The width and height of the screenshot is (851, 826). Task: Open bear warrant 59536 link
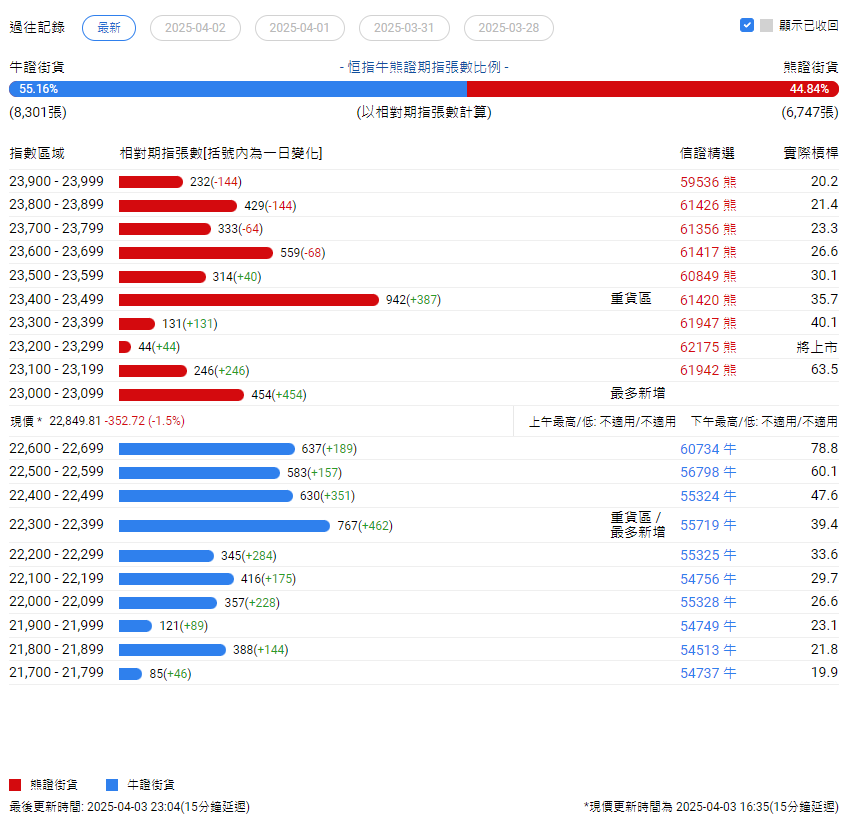click(700, 182)
